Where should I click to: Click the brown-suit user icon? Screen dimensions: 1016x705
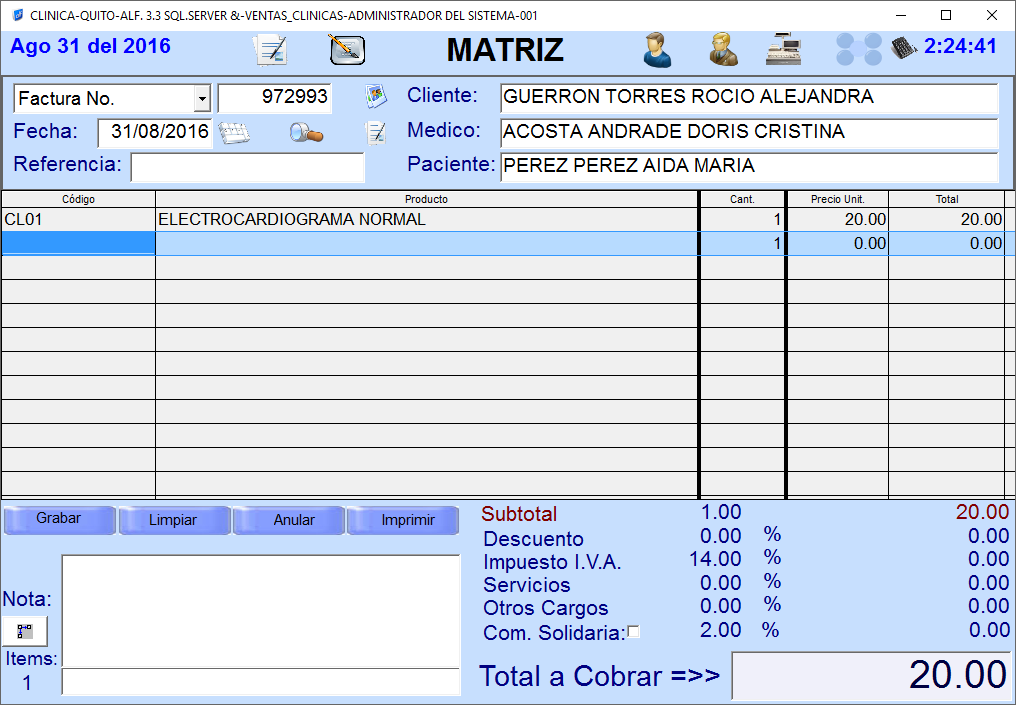pos(723,50)
